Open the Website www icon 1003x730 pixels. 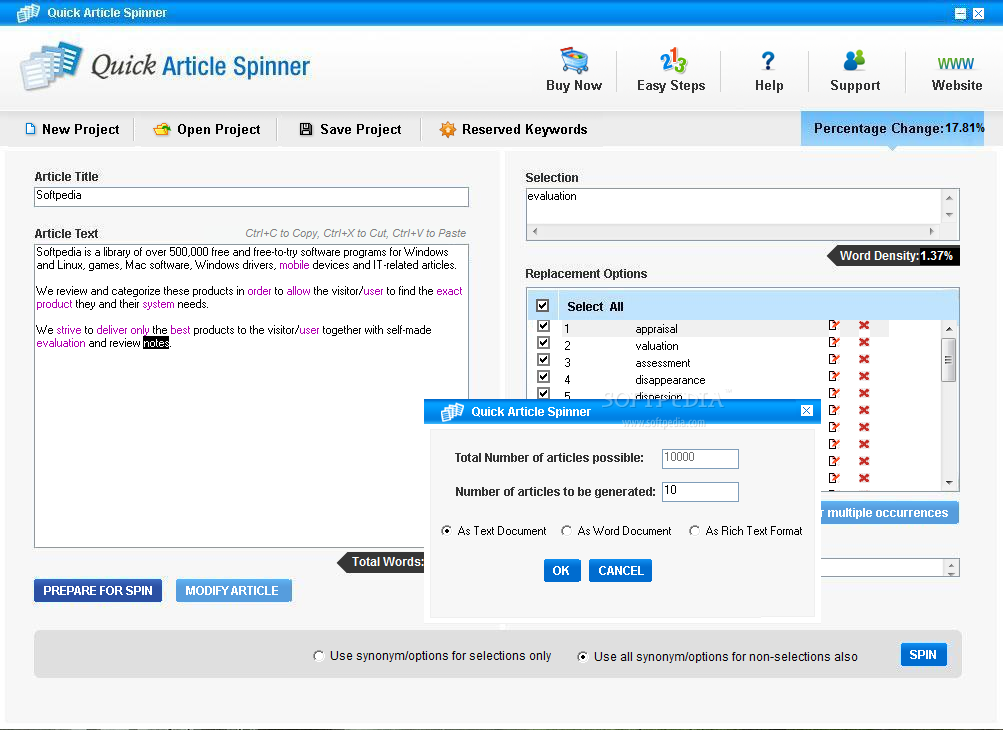[x=956, y=63]
